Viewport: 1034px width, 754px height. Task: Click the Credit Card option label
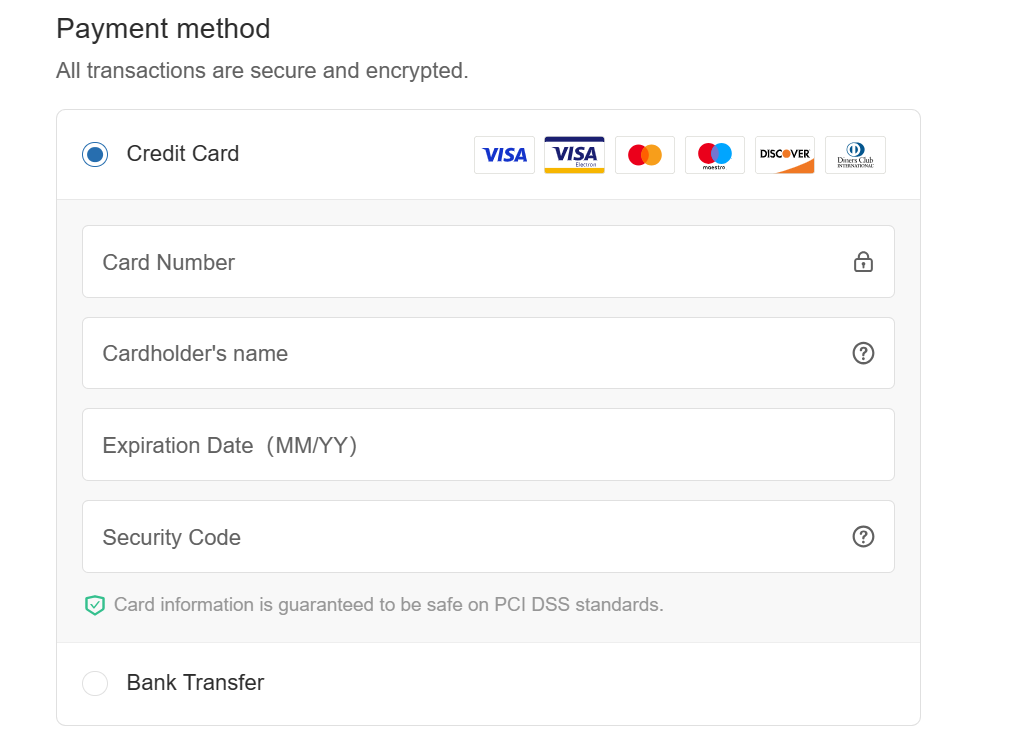click(183, 154)
